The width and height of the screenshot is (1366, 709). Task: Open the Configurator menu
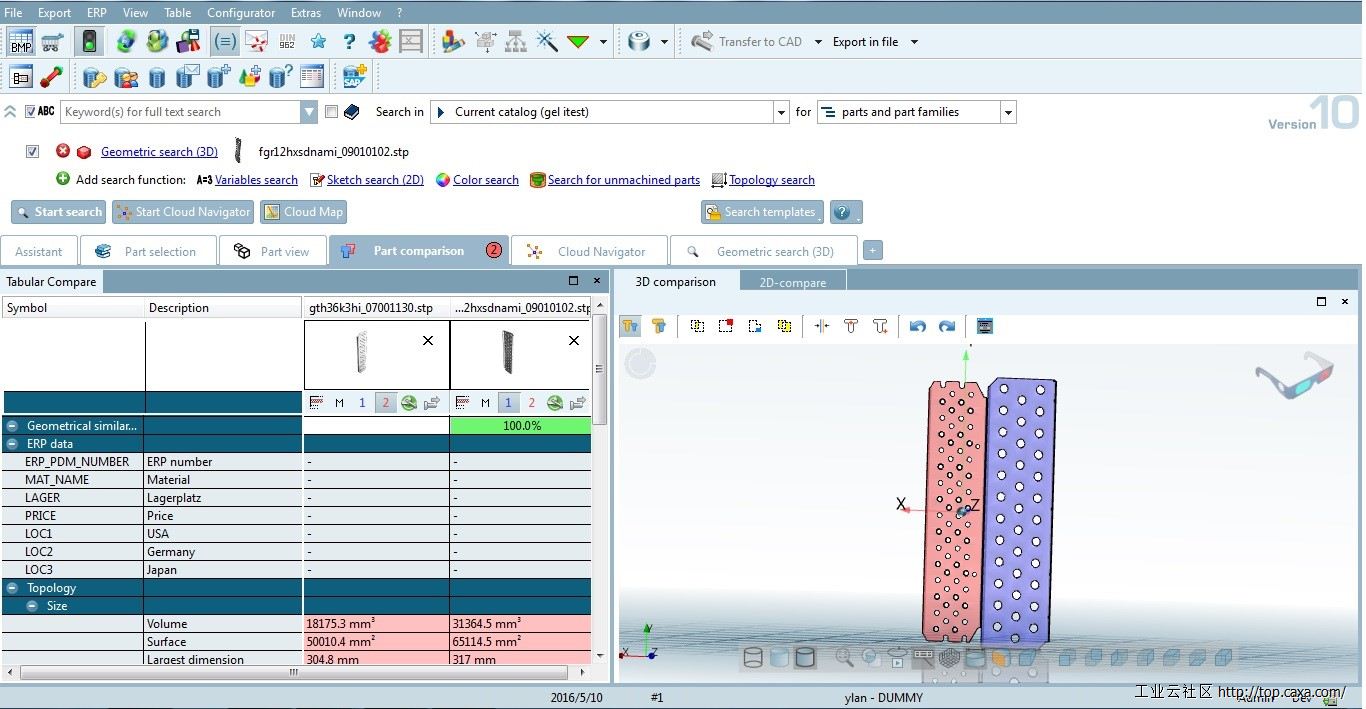pos(241,13)
